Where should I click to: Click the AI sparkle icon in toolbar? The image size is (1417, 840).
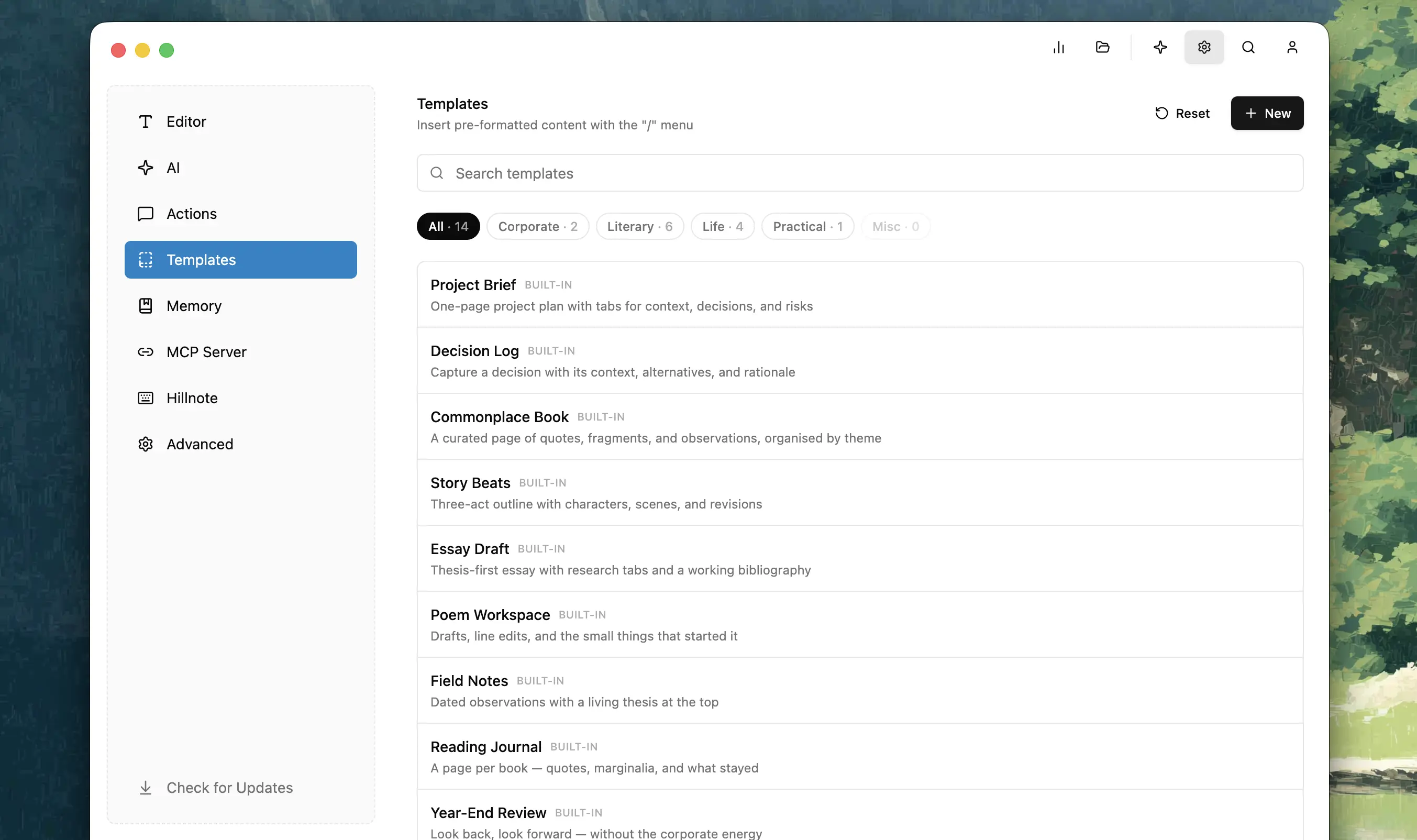coord(1160,48)
